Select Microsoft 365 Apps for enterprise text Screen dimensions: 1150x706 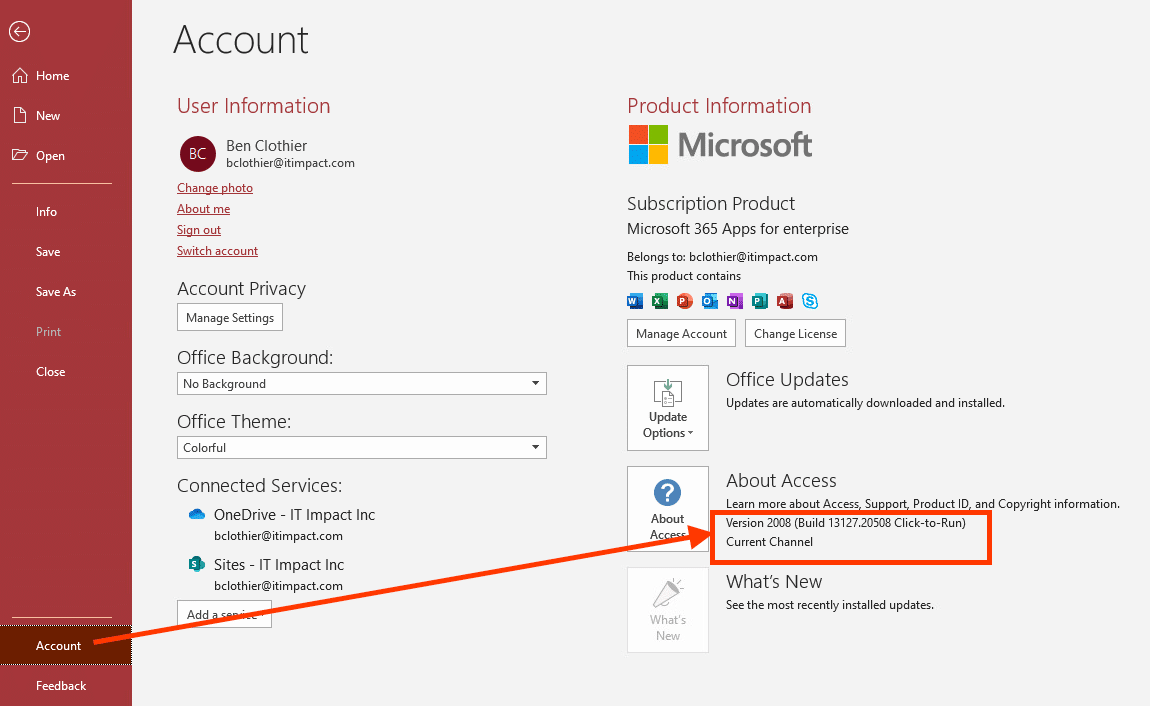coord(738,229)
